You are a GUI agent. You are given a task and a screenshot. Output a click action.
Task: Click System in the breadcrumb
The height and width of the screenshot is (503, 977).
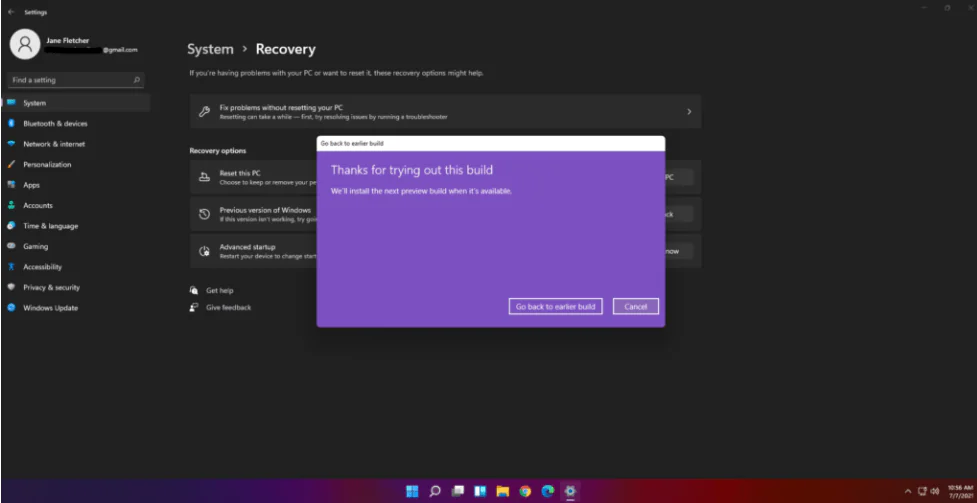tap(210, 49)
